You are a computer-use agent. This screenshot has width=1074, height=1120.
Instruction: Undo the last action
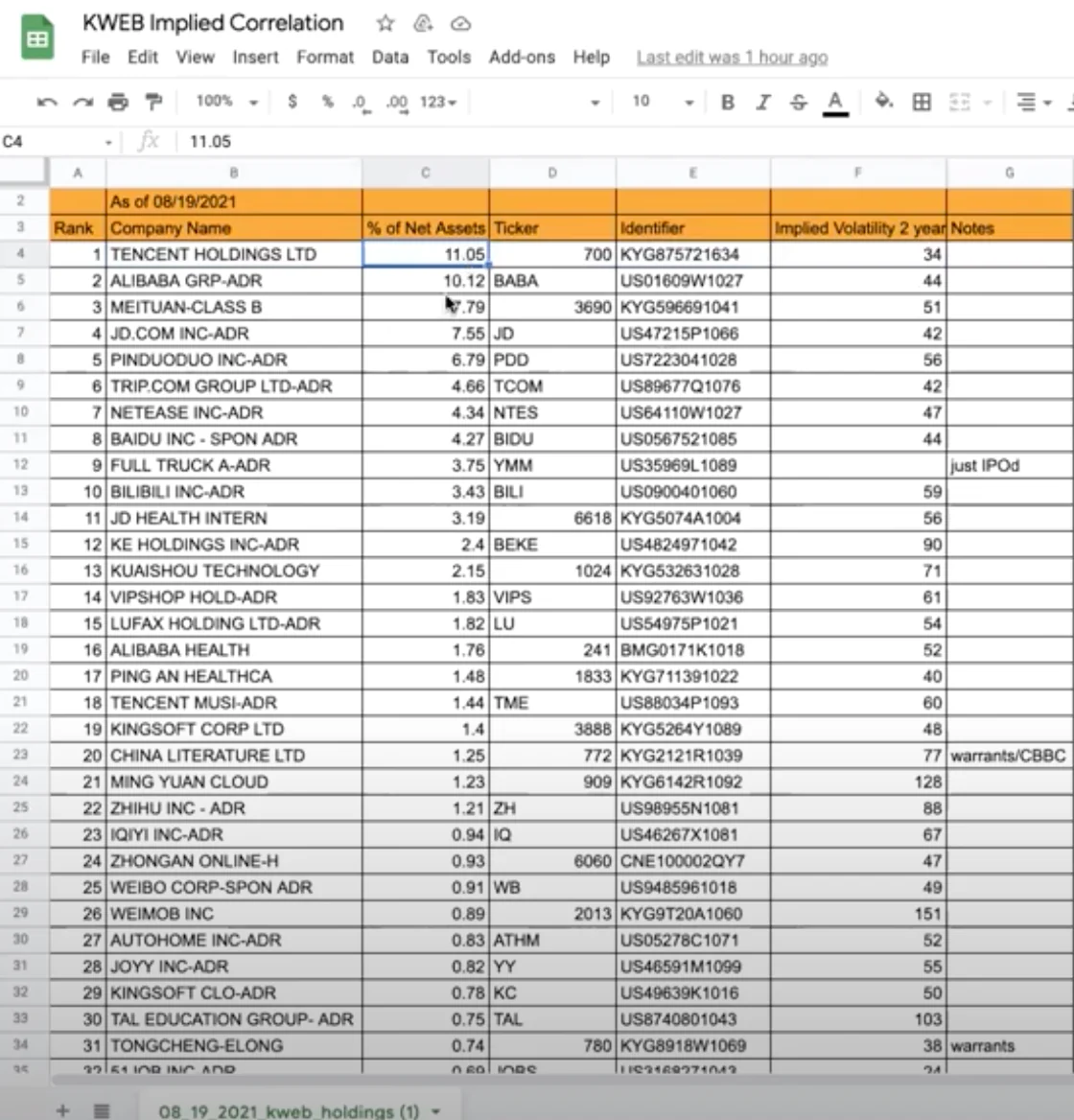[47, 103]
